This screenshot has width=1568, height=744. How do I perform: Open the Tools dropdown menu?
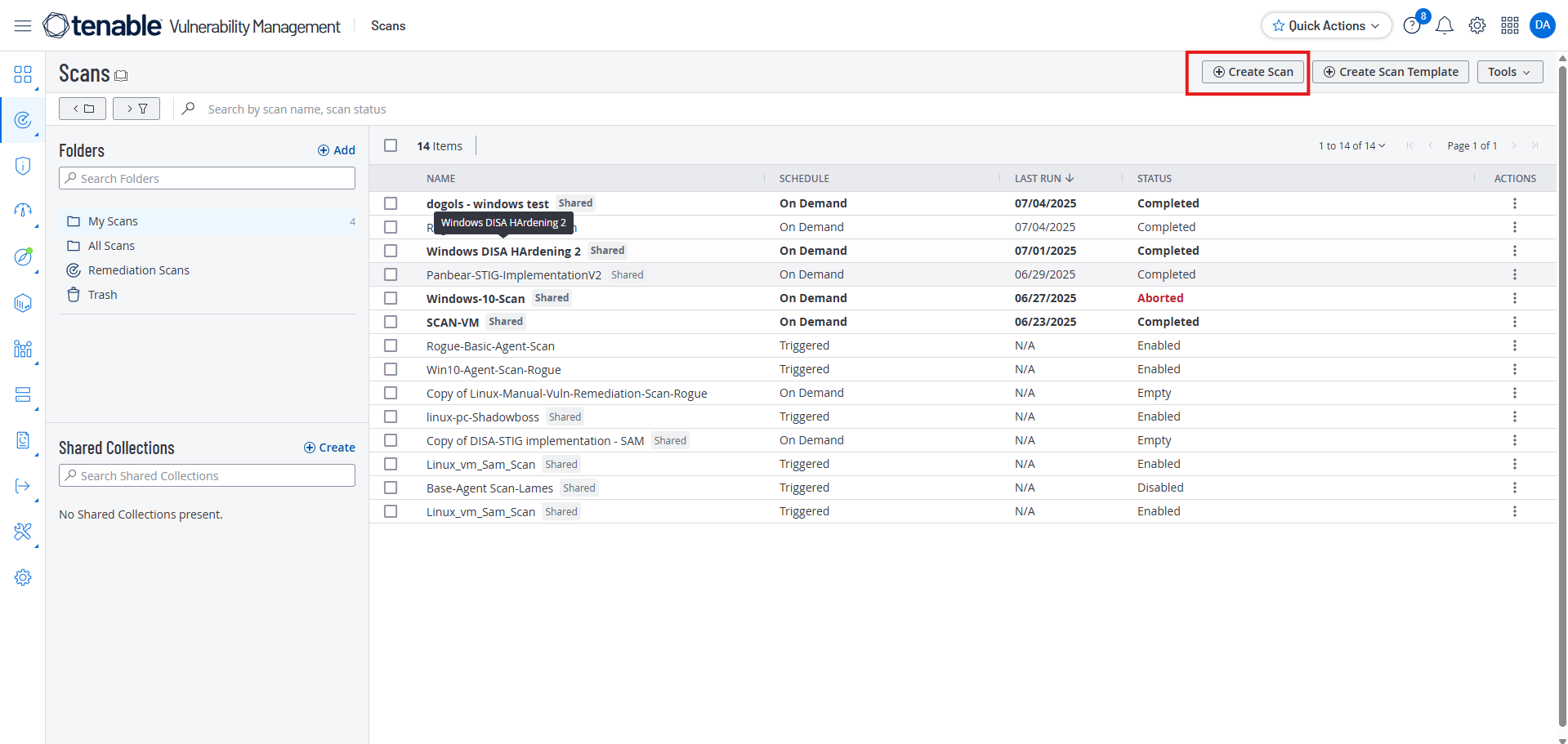[x=1509, y=72]
